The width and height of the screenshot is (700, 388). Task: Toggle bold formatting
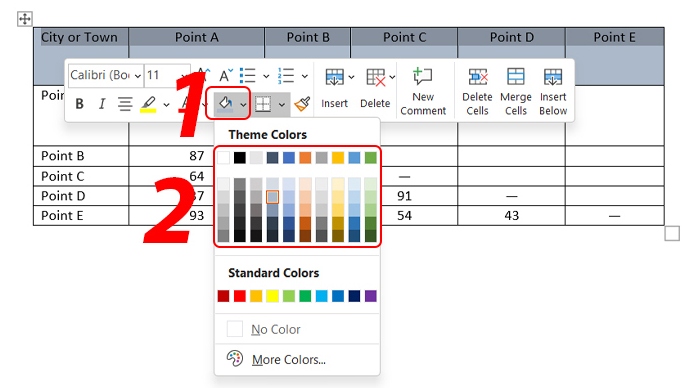[79, 104]
